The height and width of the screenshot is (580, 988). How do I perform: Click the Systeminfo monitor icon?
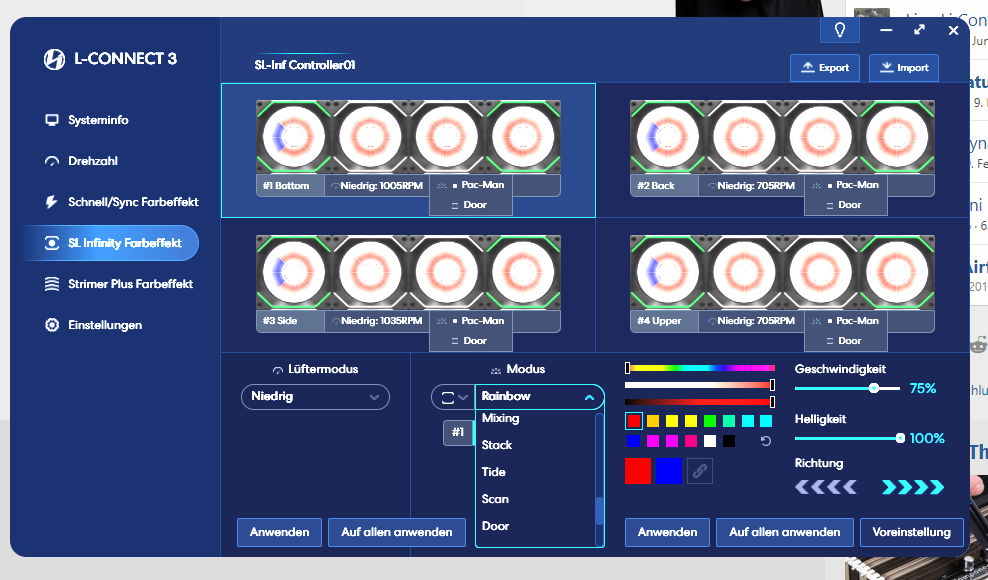[x=52, y=120]
